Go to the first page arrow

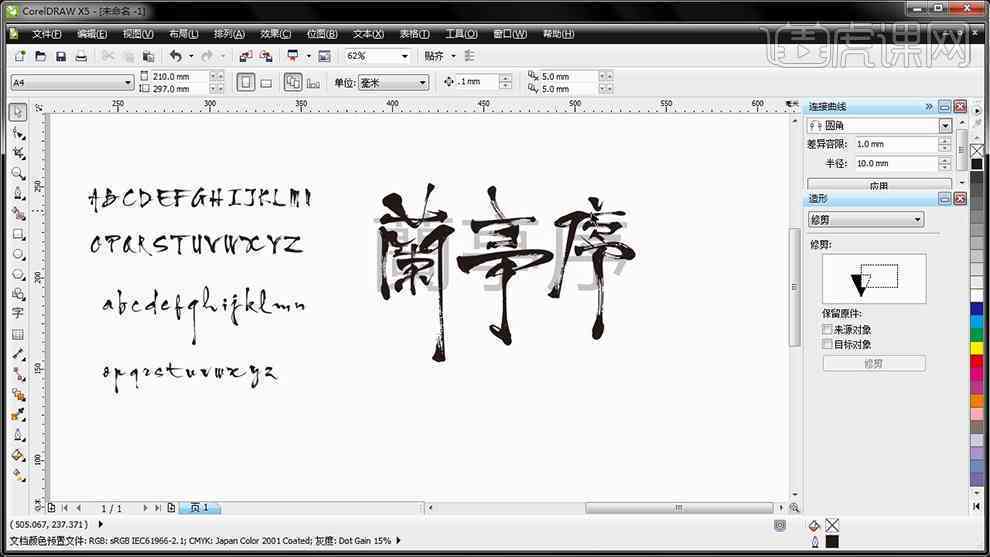[65, 508]
